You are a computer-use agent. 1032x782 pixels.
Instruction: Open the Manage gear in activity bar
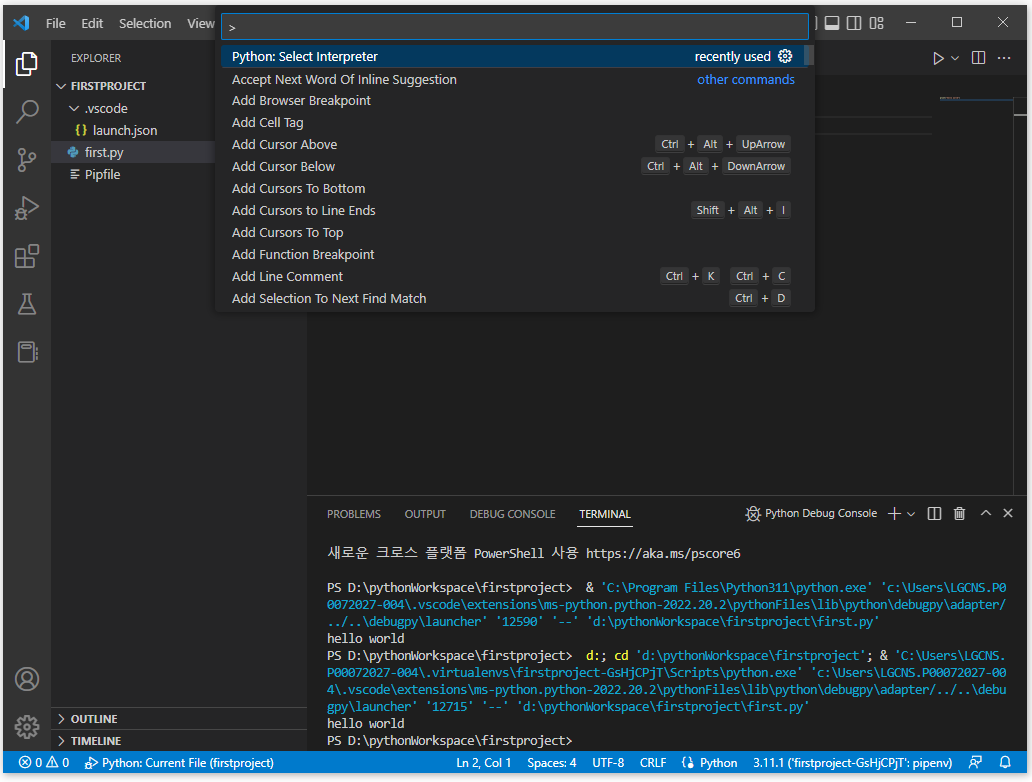point(26,727)
